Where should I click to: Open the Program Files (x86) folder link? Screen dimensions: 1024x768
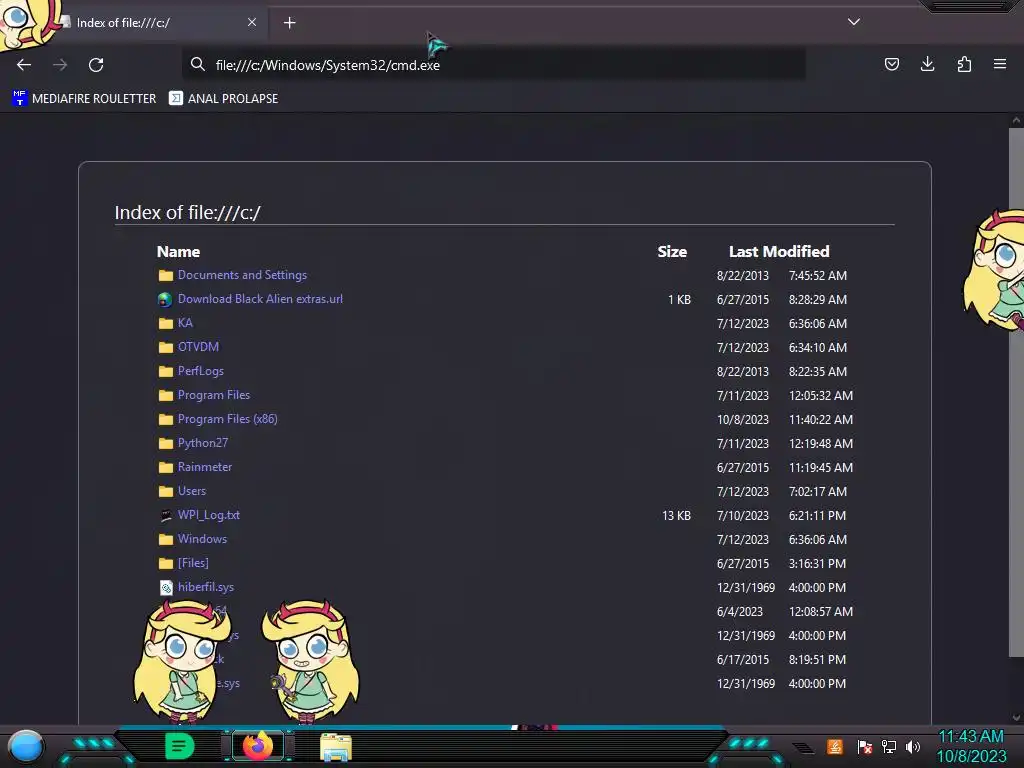(227, 419)
